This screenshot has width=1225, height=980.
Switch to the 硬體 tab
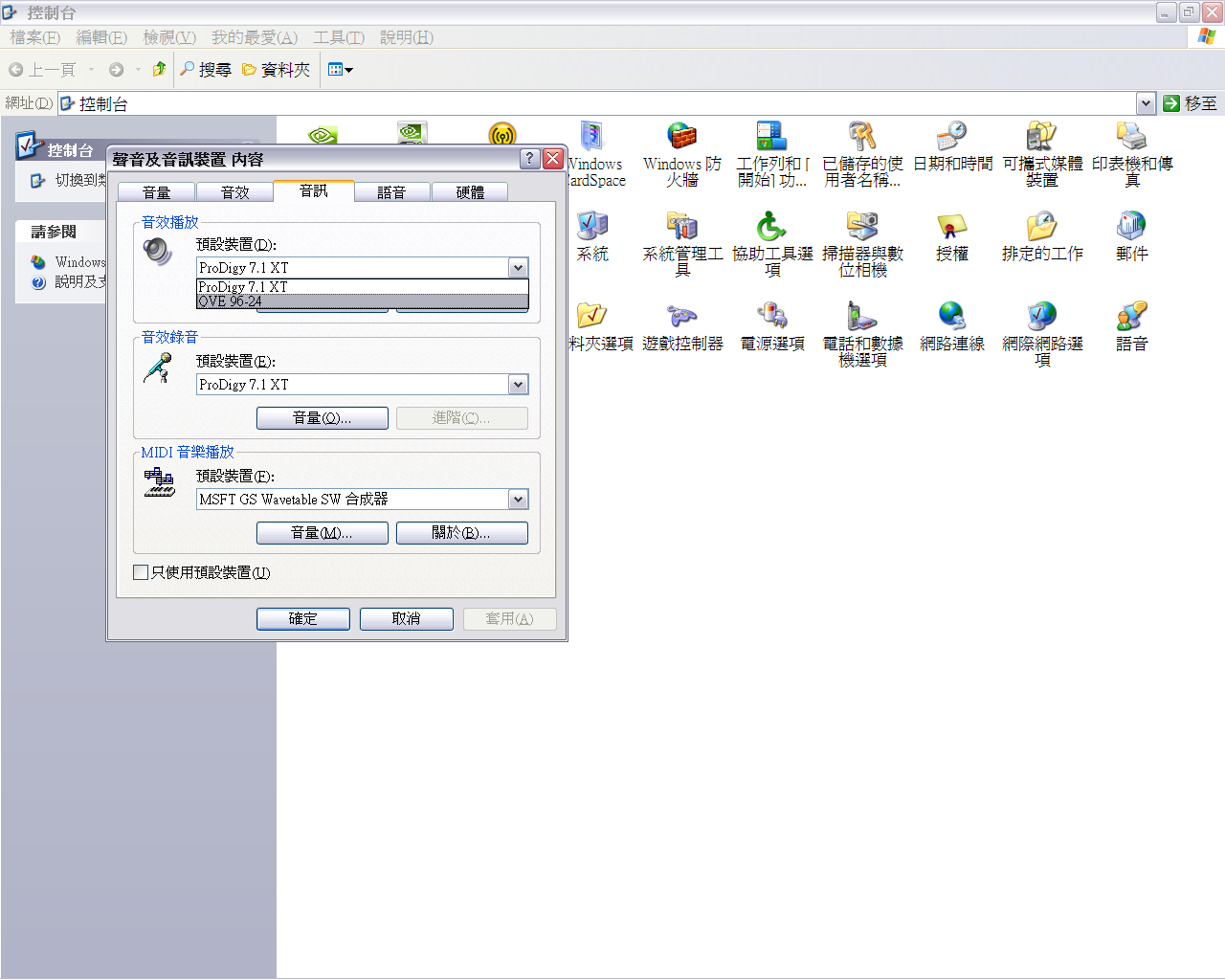470,192
